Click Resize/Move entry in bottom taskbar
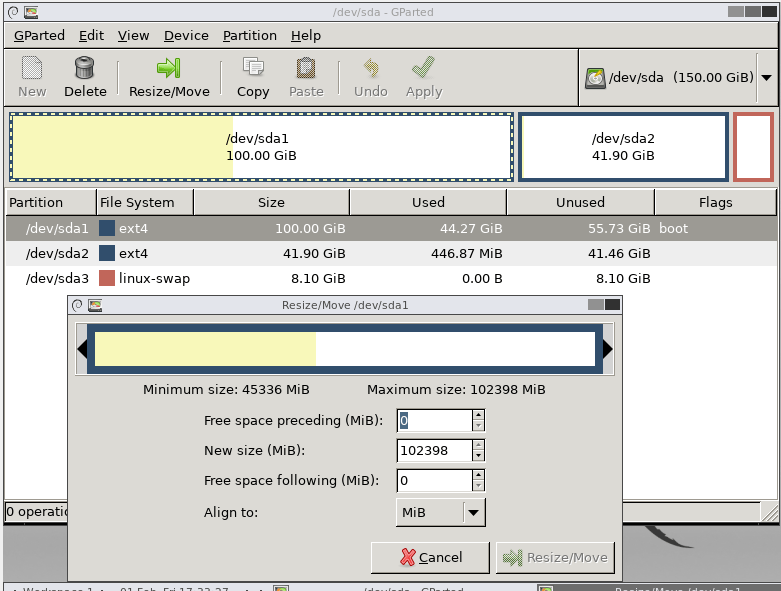781x591 pixels. pos(658,588)
